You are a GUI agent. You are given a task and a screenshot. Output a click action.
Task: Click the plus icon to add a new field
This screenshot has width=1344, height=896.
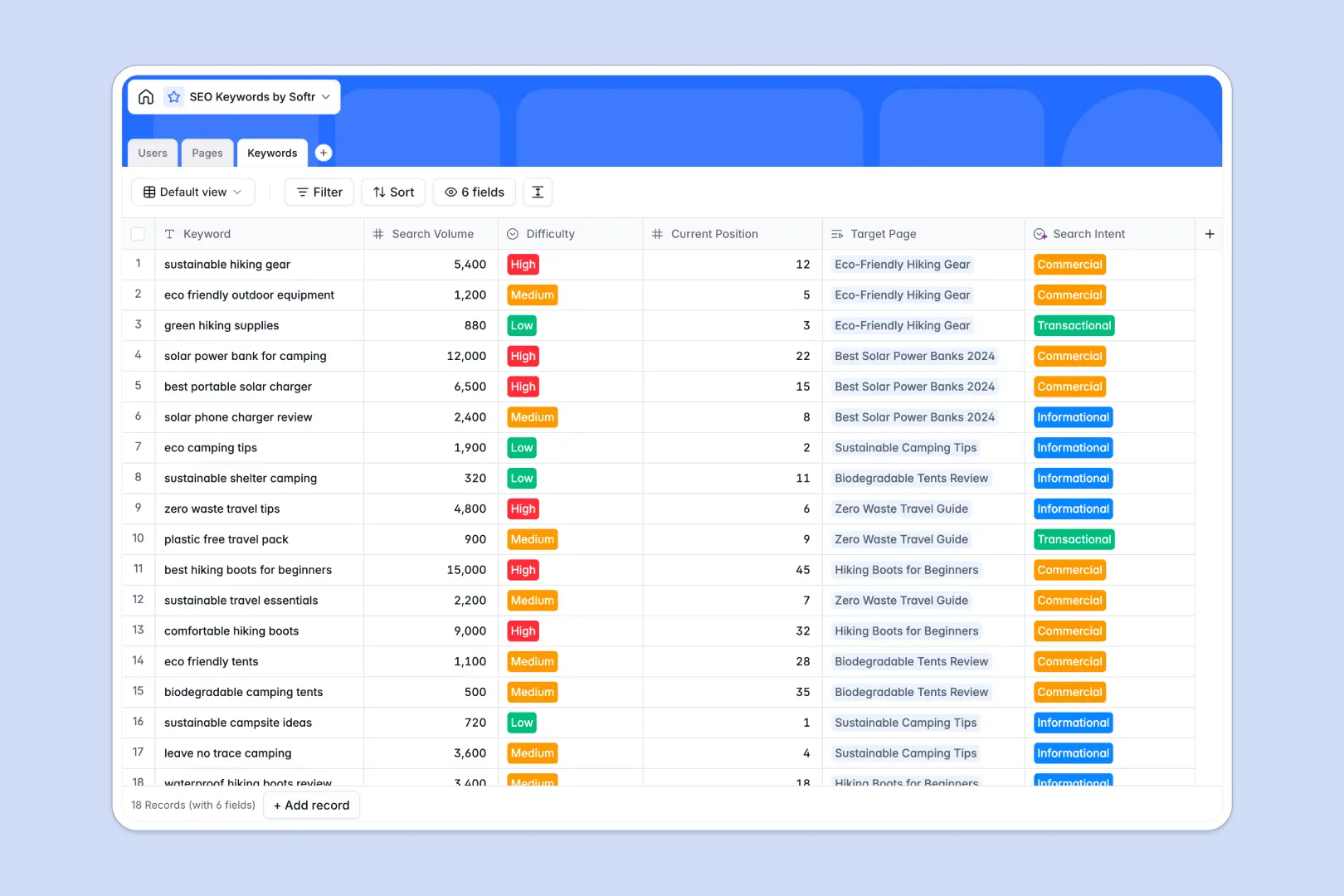coord(1210,233)
